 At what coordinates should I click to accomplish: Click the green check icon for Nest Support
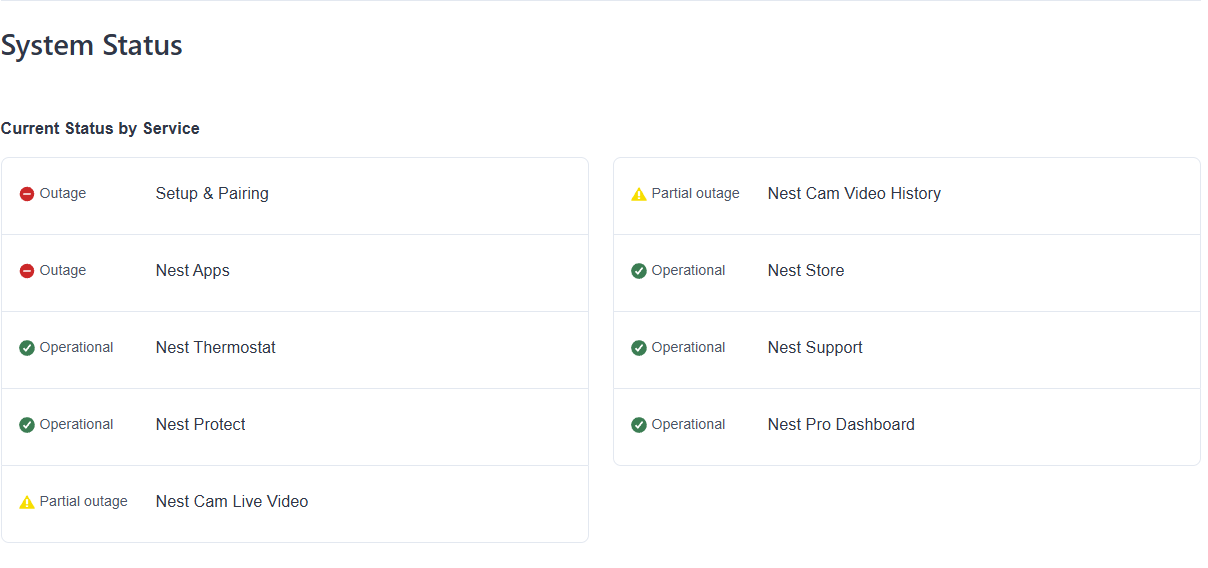tap(639, 348)
